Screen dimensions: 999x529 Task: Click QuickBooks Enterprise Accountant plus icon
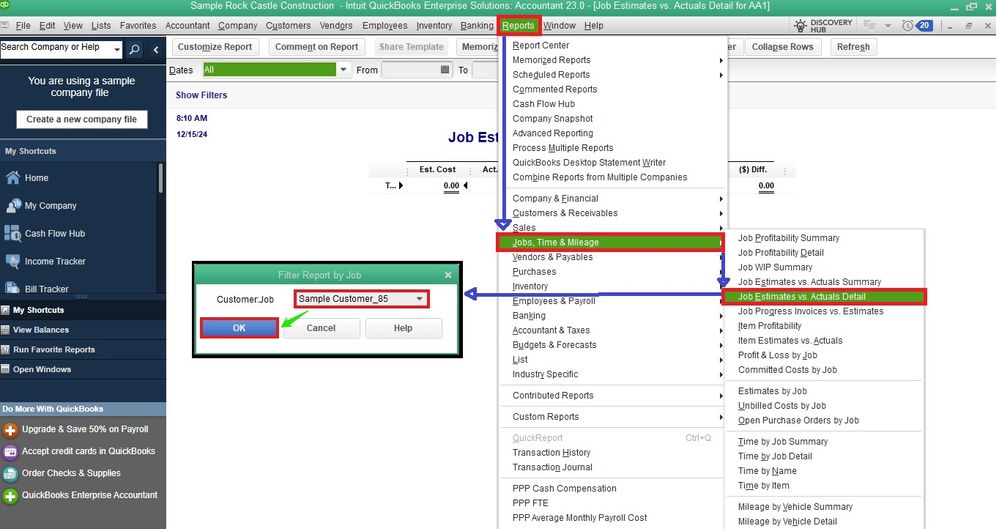point(10,496)
